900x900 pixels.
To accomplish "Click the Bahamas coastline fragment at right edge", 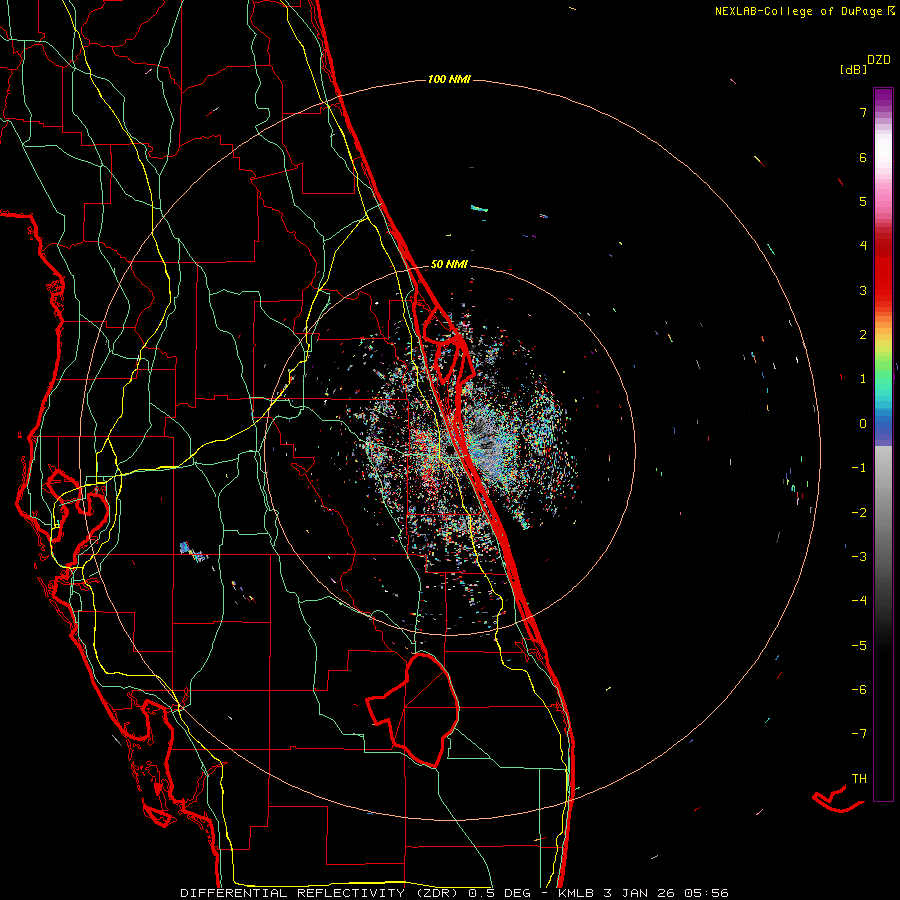I will click(838, 799).
